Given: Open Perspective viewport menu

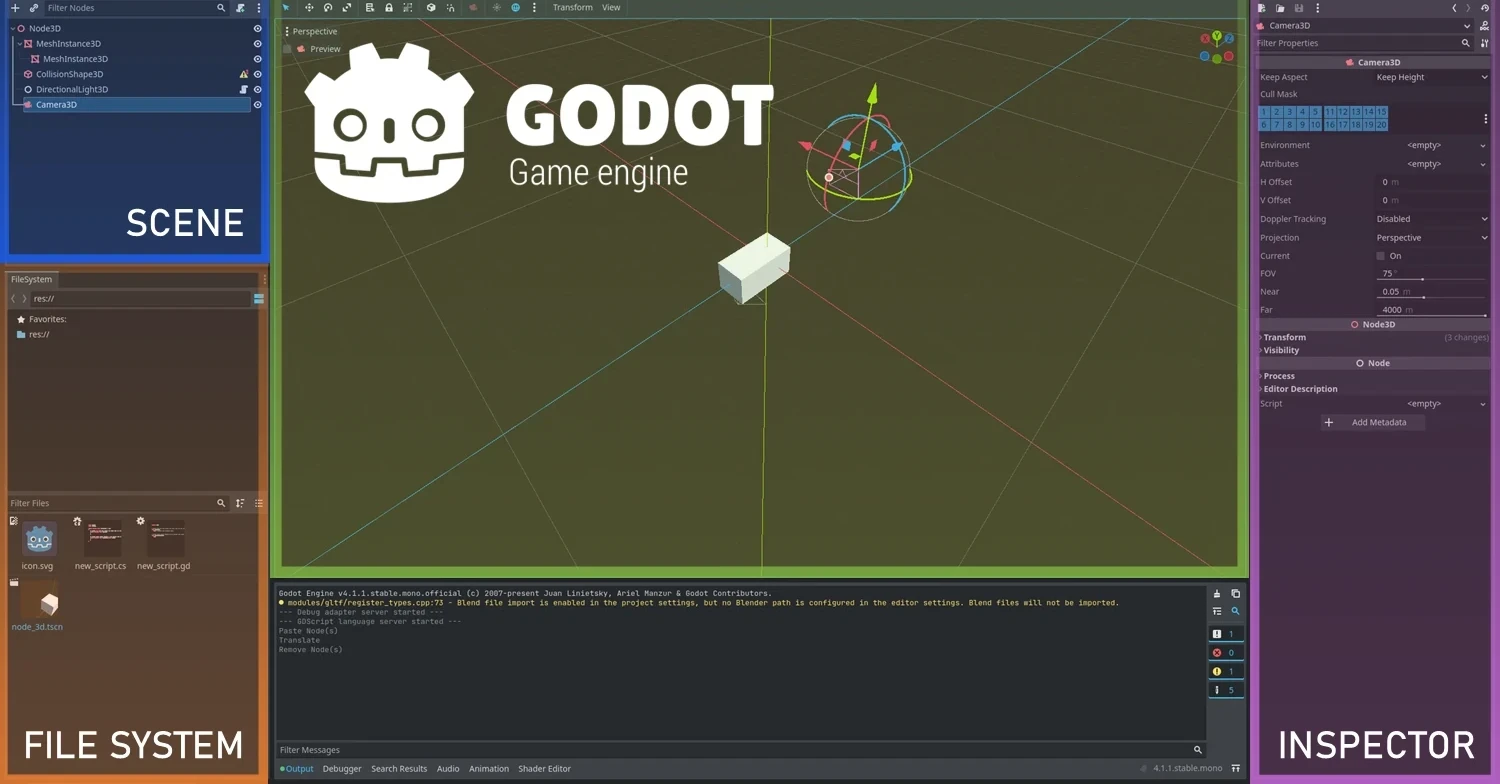Looking at the screenshot, I should (312, 32).
